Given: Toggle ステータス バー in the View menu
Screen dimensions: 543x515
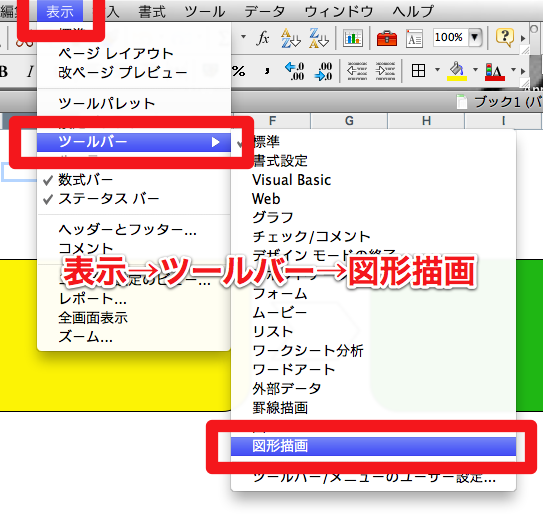Looking at the screenshot, I should point(134,199).
